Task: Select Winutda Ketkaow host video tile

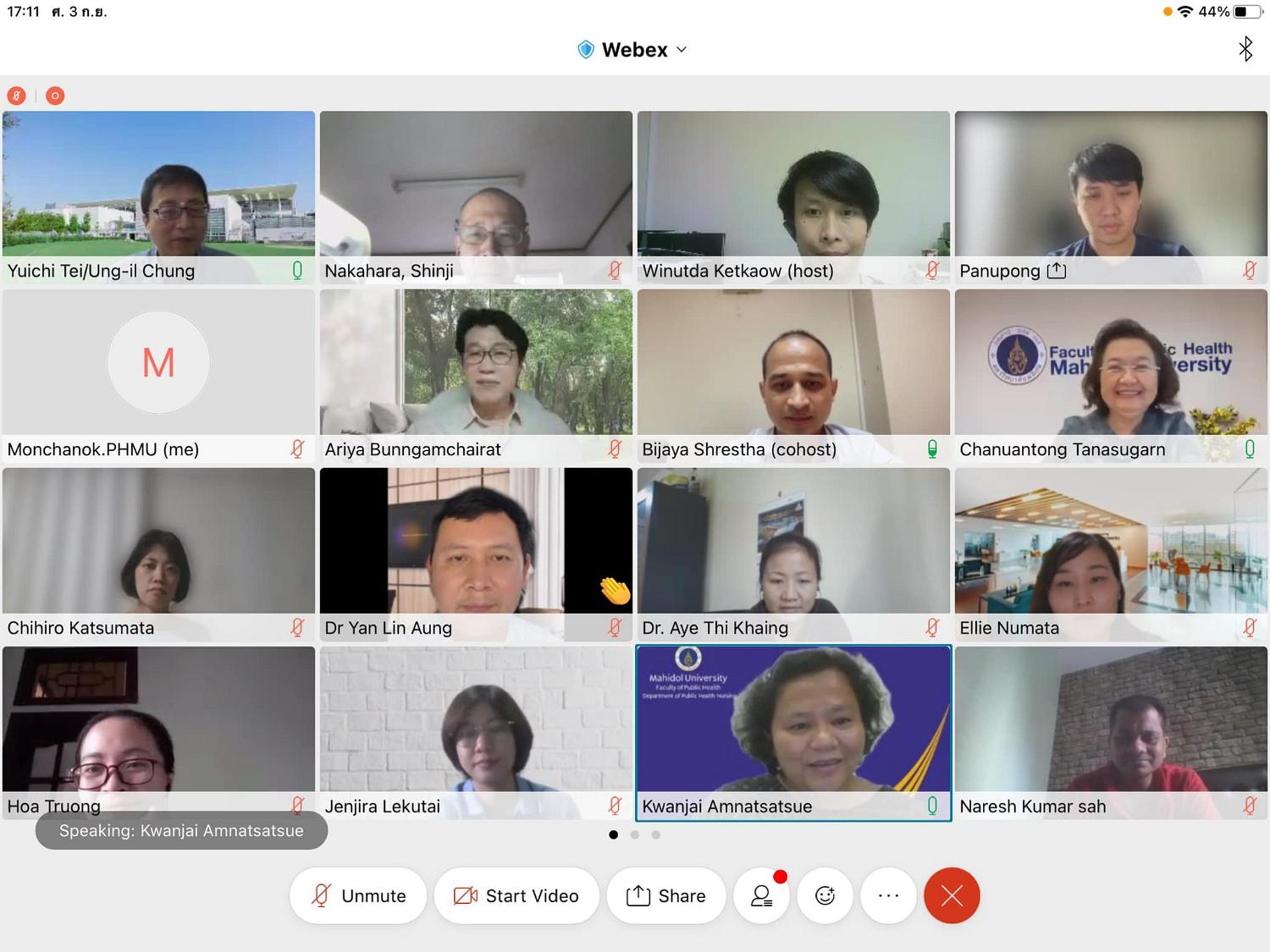Action: click(x=793, y=197)
